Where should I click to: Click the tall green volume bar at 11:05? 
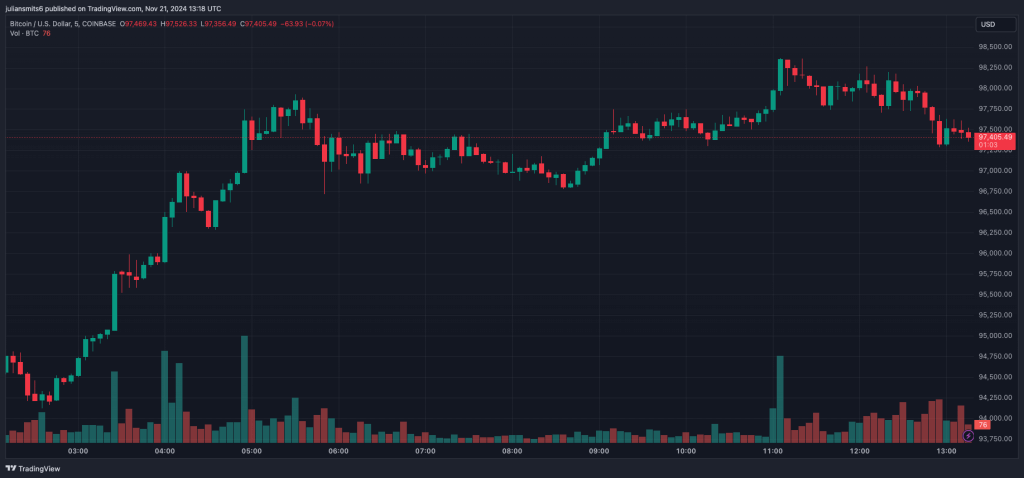point(780,399)
